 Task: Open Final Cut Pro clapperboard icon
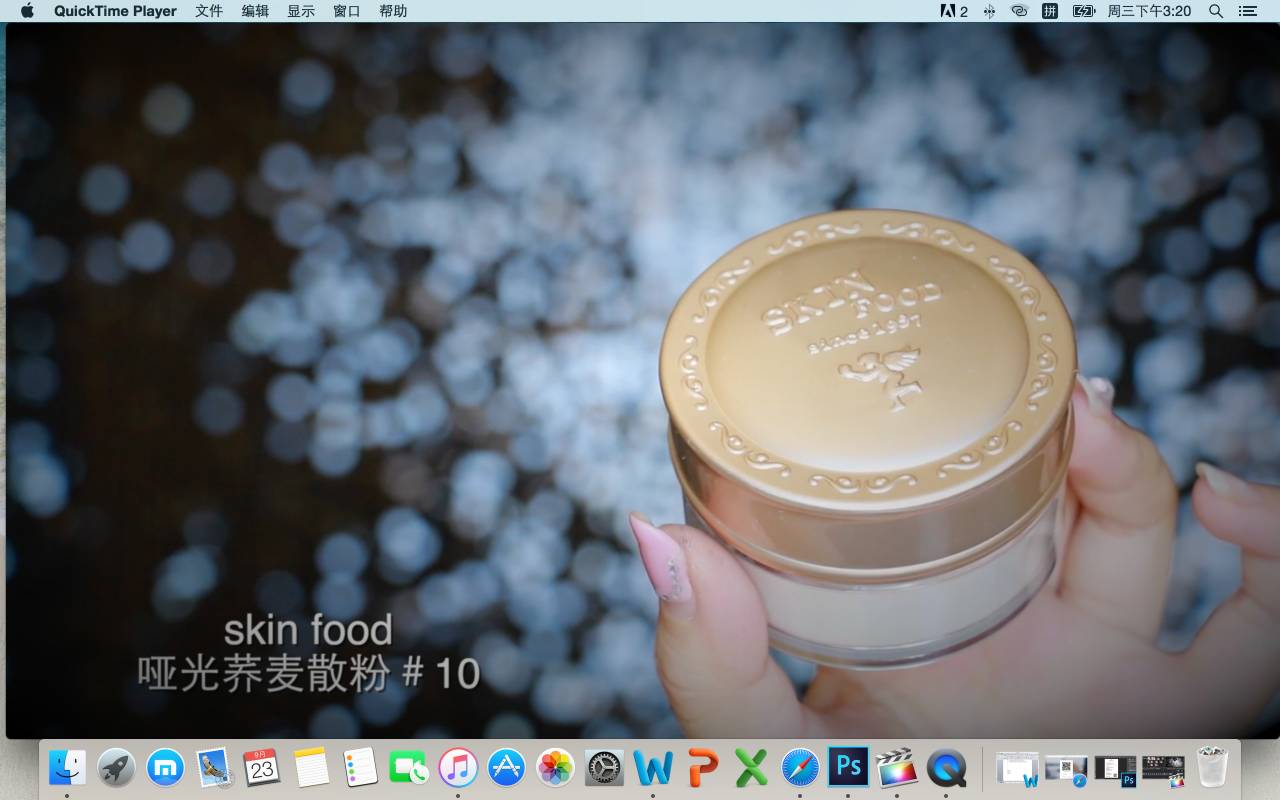897,768
